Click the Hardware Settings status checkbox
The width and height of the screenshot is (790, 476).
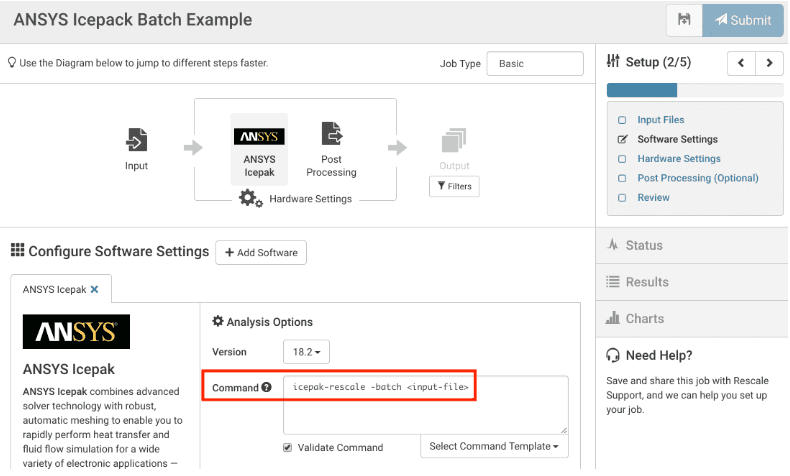(622, 159)
